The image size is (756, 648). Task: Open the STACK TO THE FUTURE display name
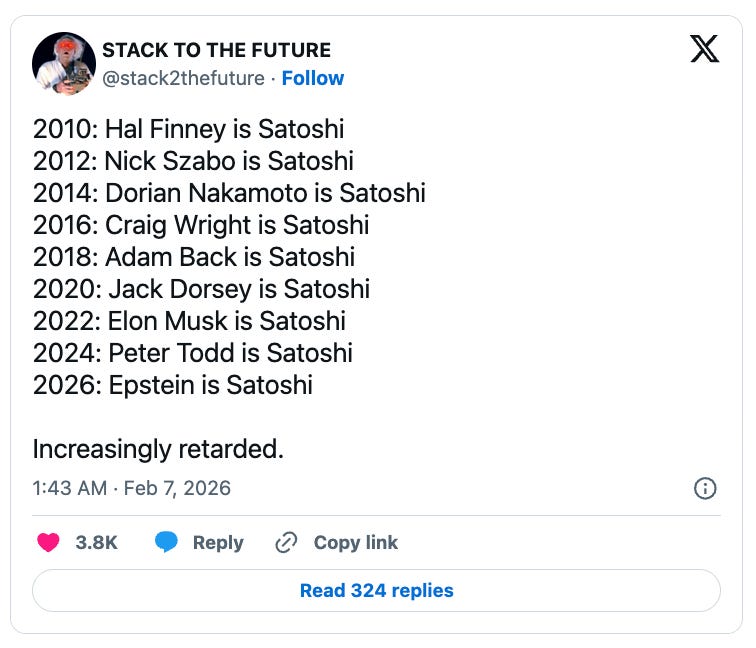click(217, 50)
